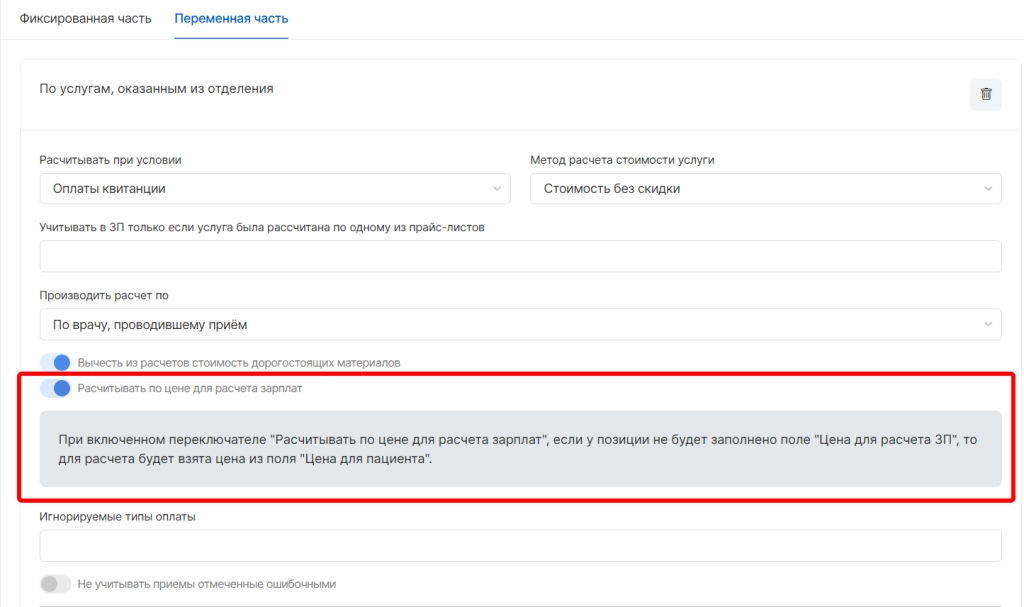Select the "Переменная часть" tab

(231, 19)
